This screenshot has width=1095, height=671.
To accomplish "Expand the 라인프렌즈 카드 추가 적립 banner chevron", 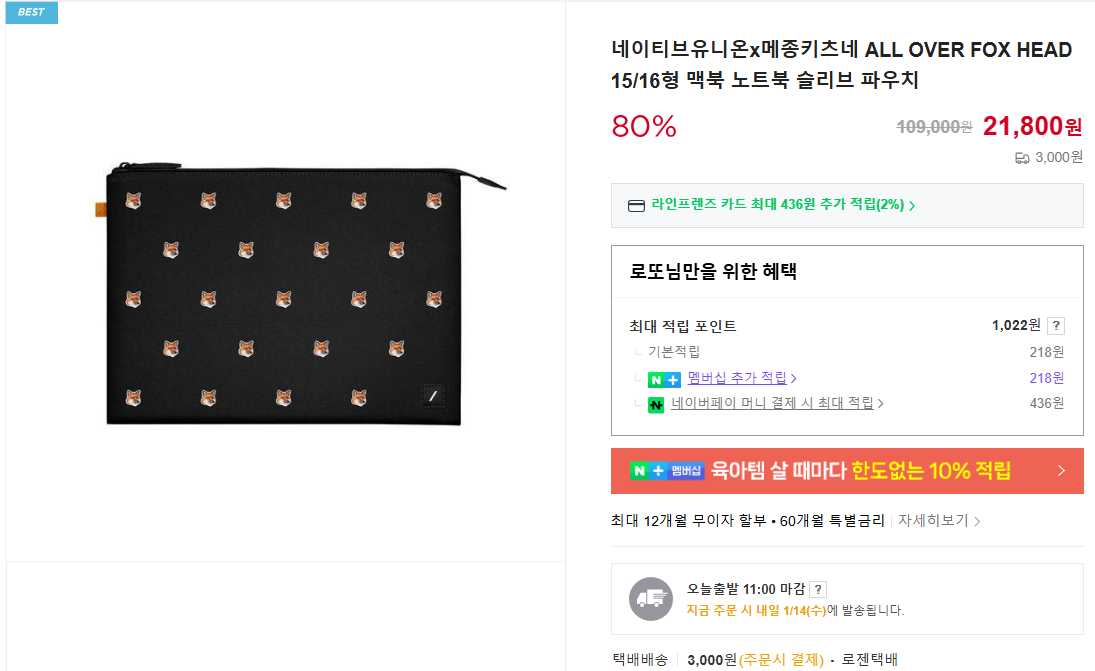I will (913, 206).
